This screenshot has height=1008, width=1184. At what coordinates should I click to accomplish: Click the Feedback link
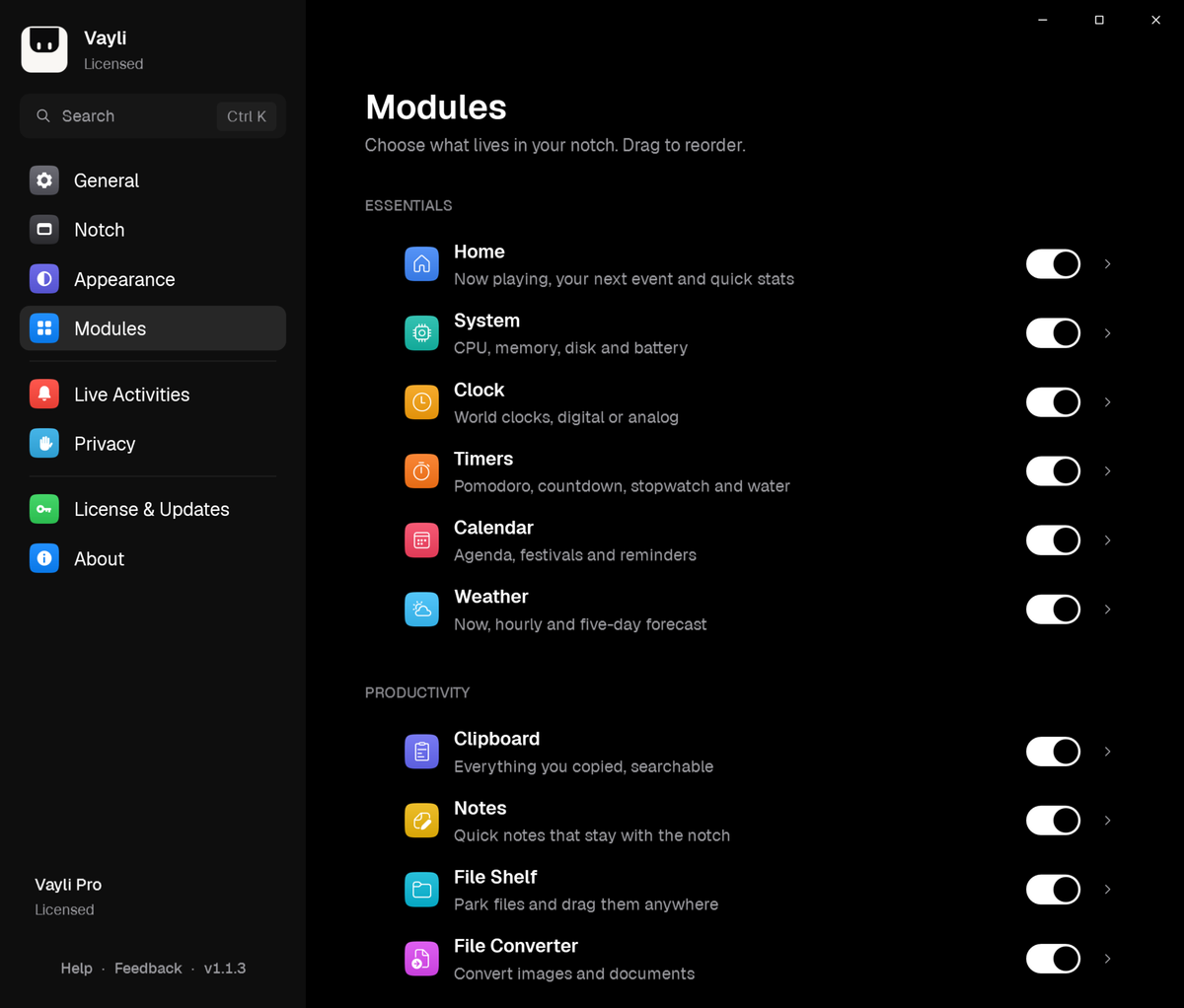148,969
